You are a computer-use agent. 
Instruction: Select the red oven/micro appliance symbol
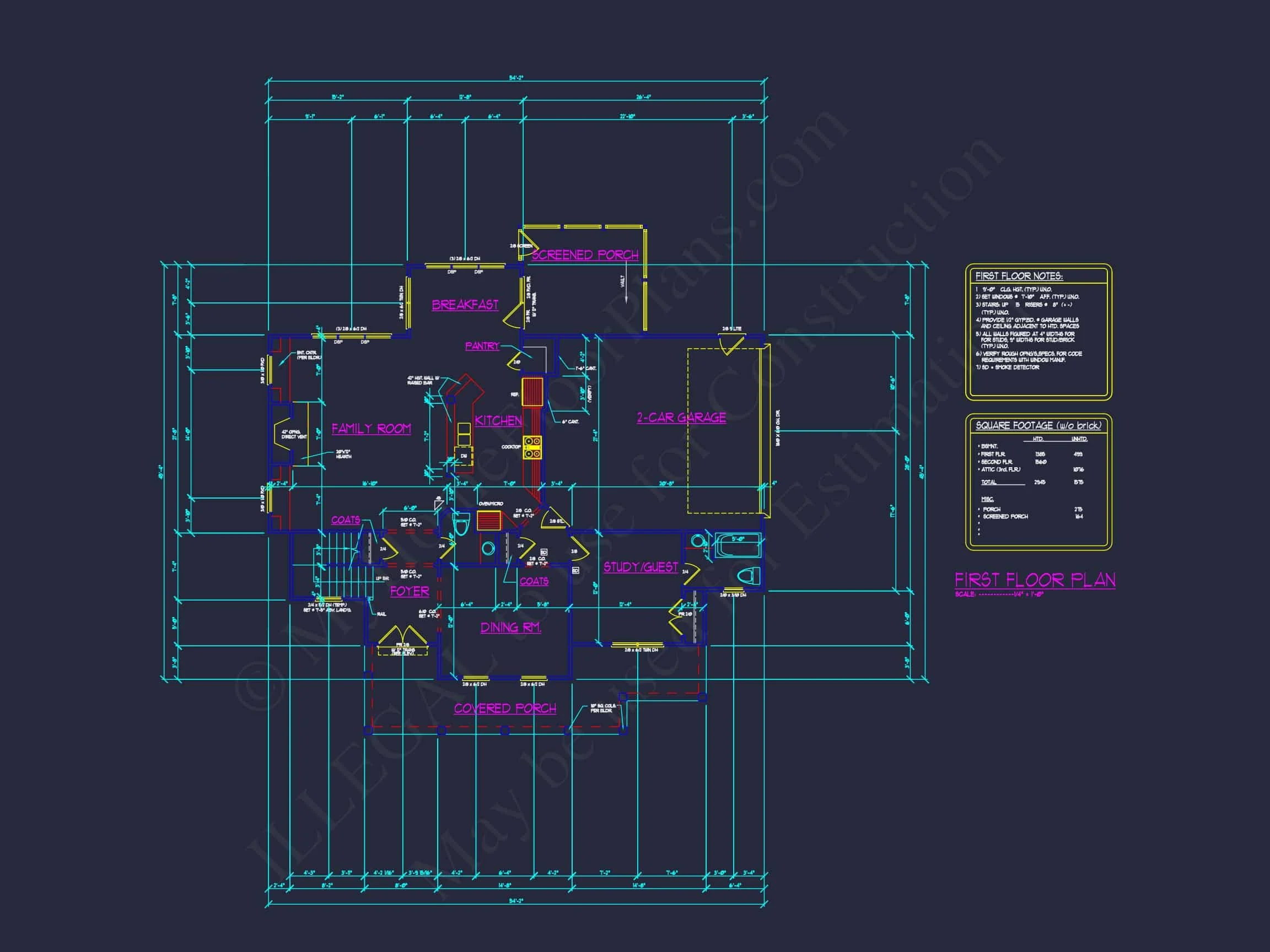pos(489,520)
